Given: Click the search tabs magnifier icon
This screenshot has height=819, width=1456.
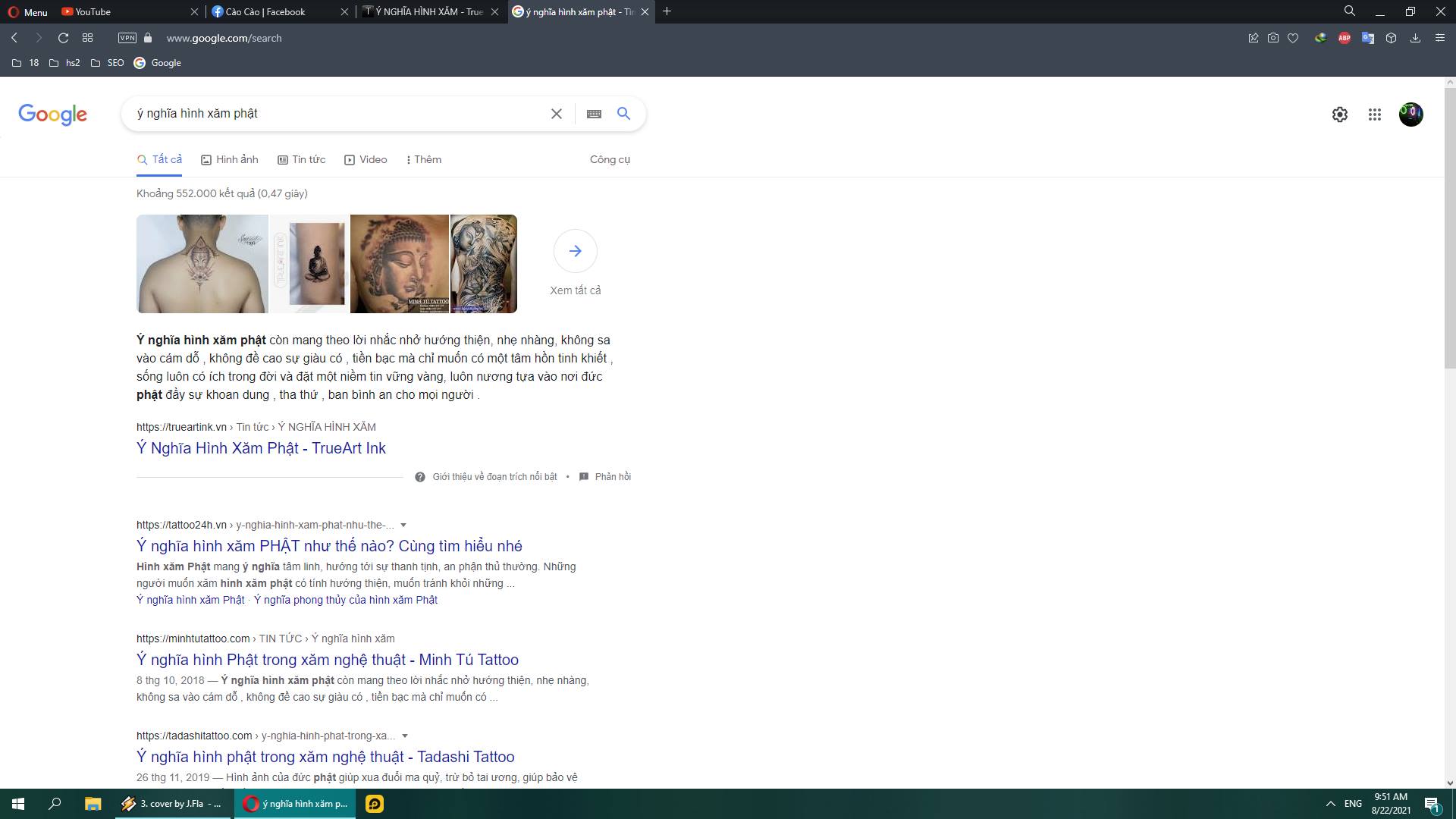Looking at the screenshot, I should coord(1350,11).
